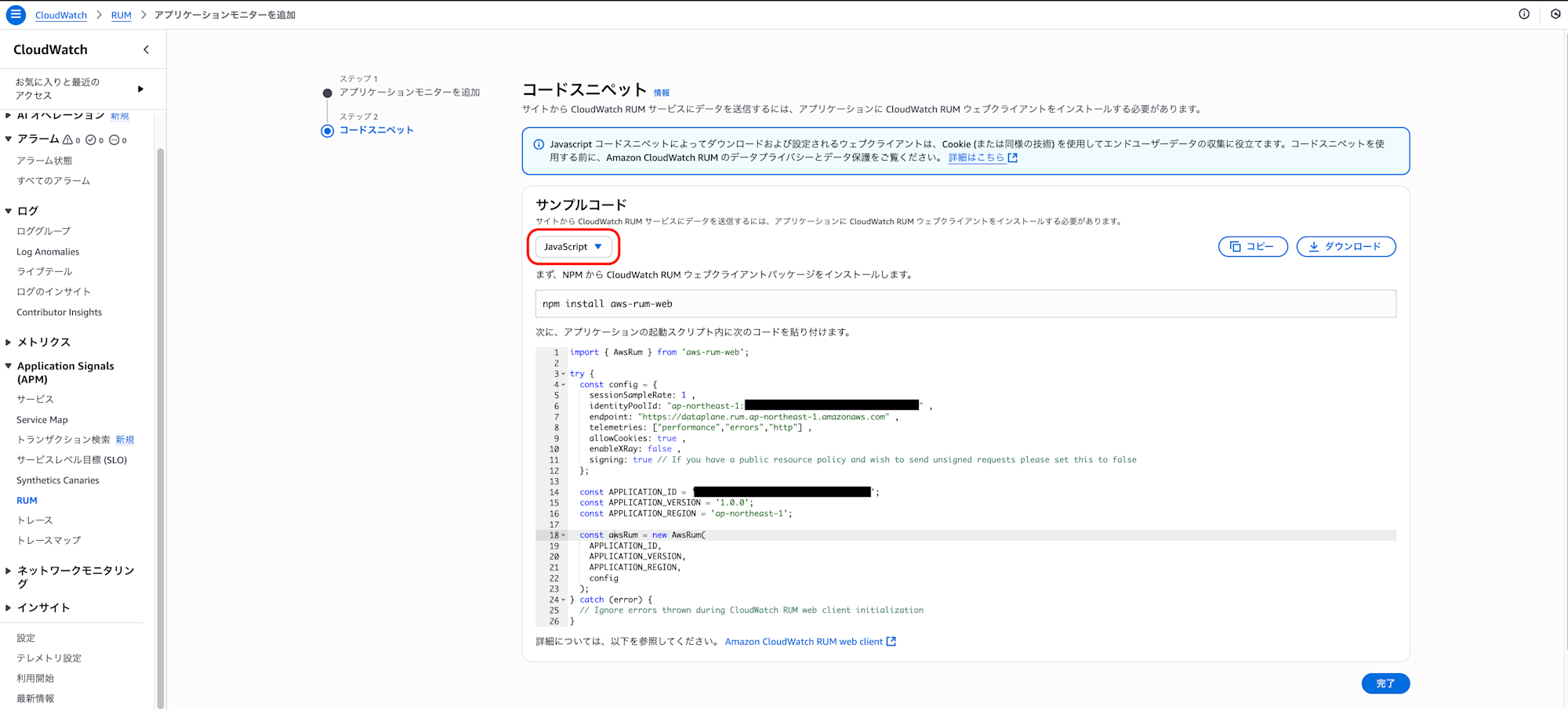The height and width of the screenshot is (710, 1568).
Task: Fold code line 3 try block arrow
Action: 563,374
